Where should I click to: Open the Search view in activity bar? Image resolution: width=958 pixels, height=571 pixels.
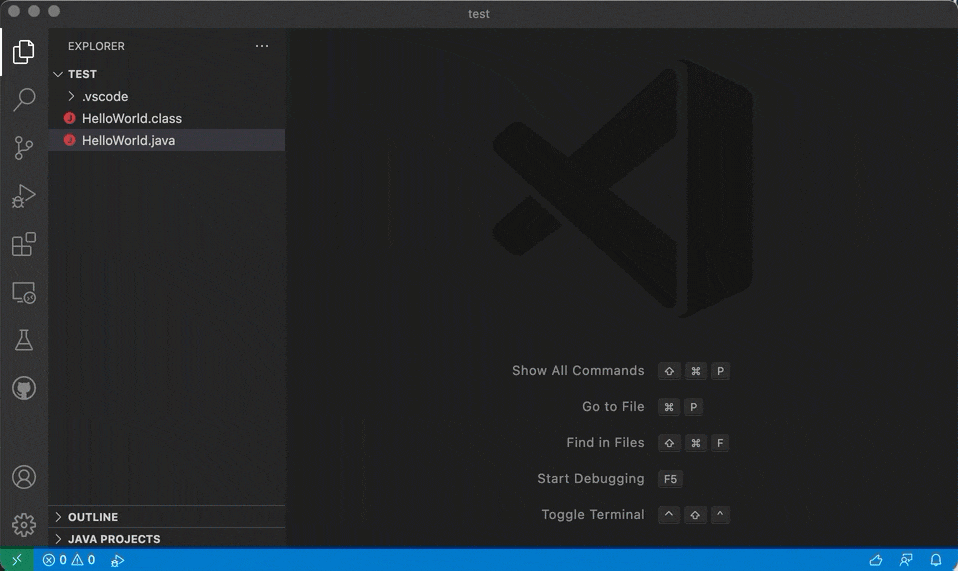pyautogui.click(x=24, y=99)
